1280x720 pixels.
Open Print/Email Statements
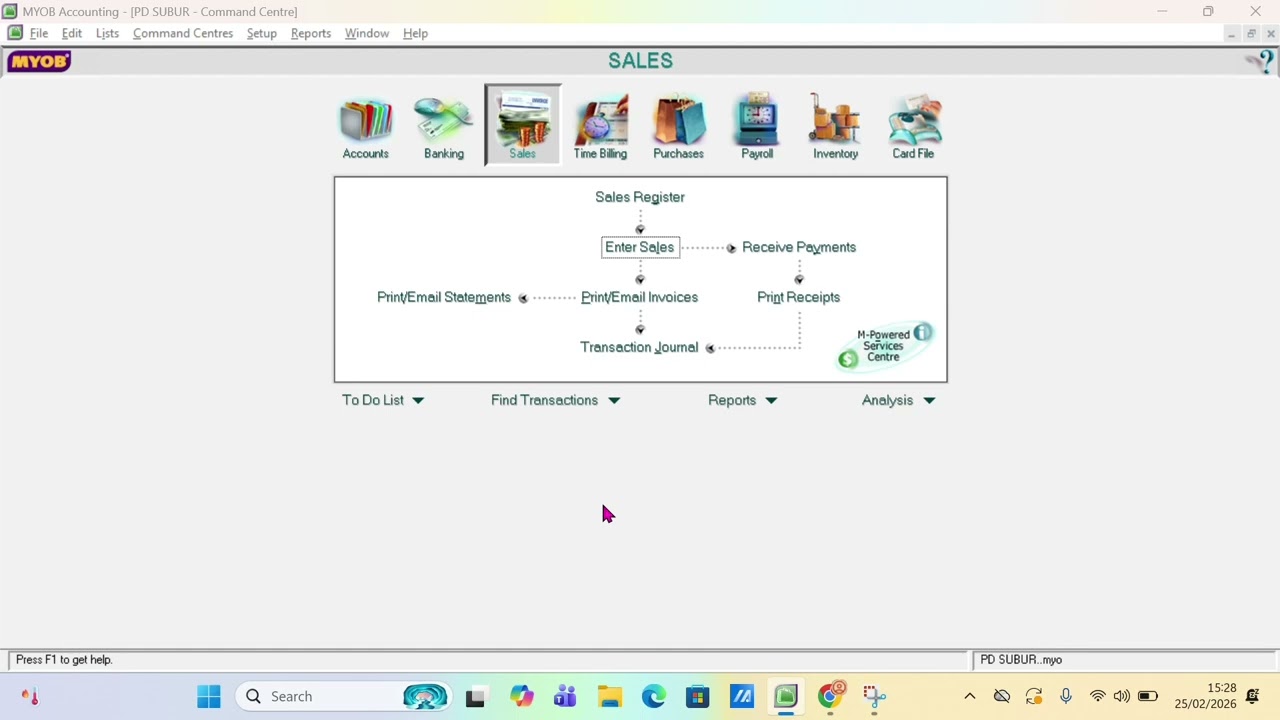pyautogui.click(x=444, y=297)
